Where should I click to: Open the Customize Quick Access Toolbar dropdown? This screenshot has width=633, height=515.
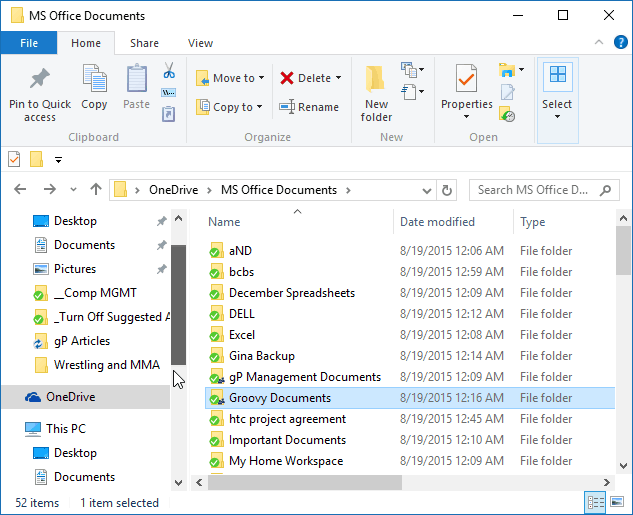pyautogui.click(x=59, y=160)
